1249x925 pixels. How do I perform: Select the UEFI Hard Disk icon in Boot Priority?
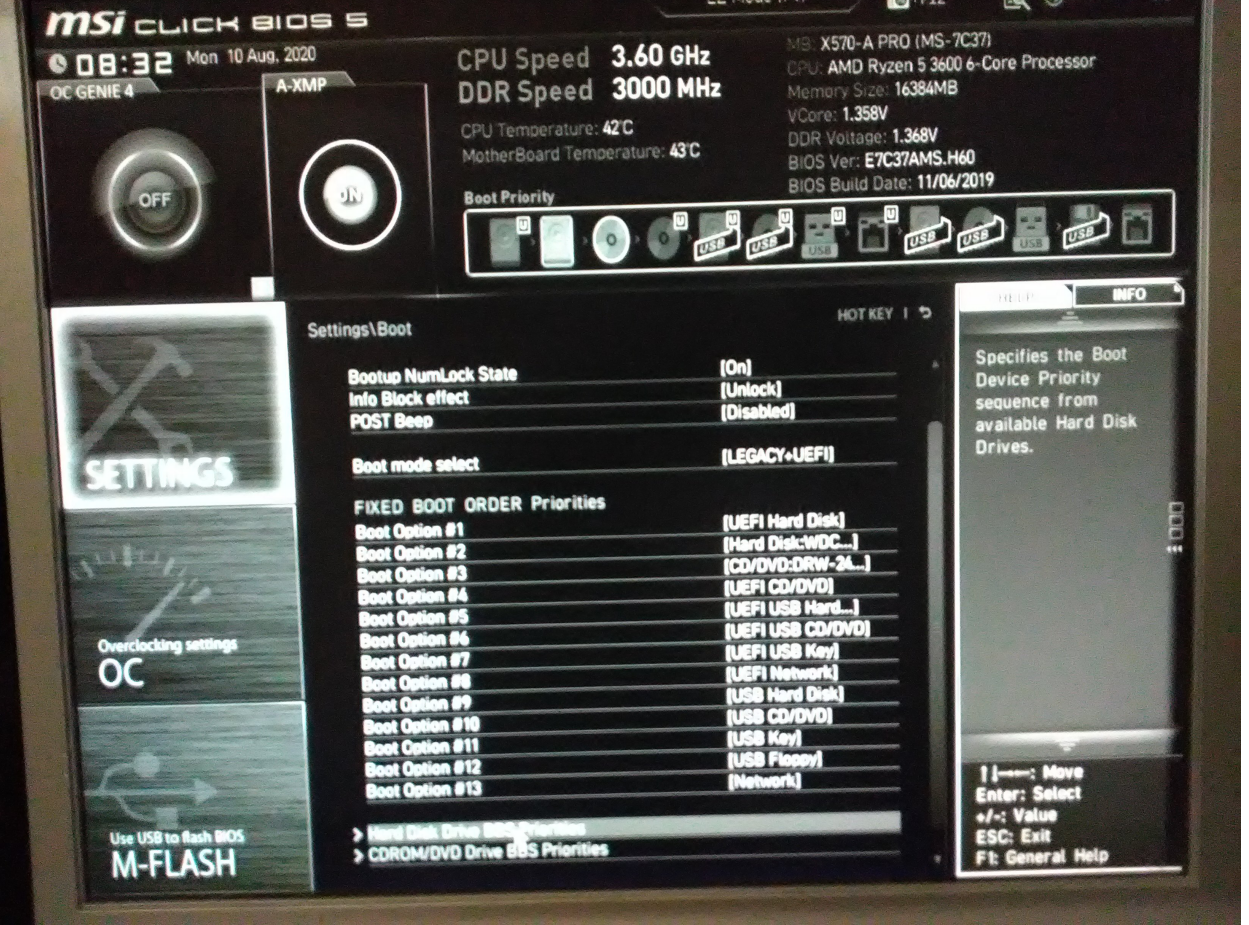507,241
